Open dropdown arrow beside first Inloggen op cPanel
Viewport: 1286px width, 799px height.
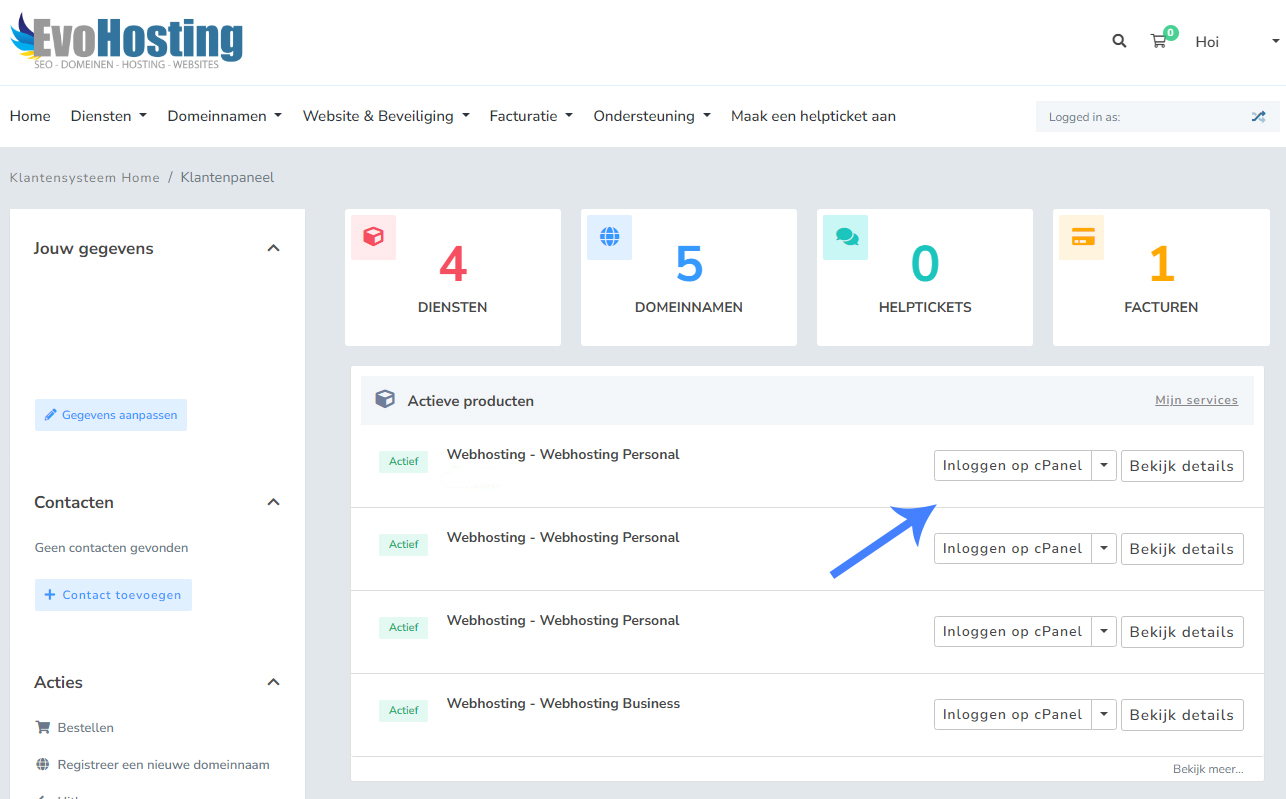pos(1103,465)
